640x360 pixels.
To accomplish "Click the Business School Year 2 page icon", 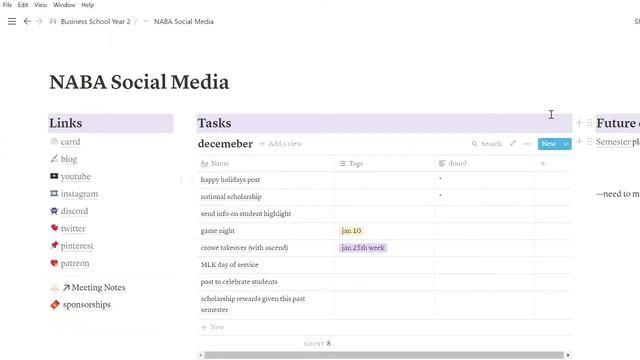I will 53,21.
